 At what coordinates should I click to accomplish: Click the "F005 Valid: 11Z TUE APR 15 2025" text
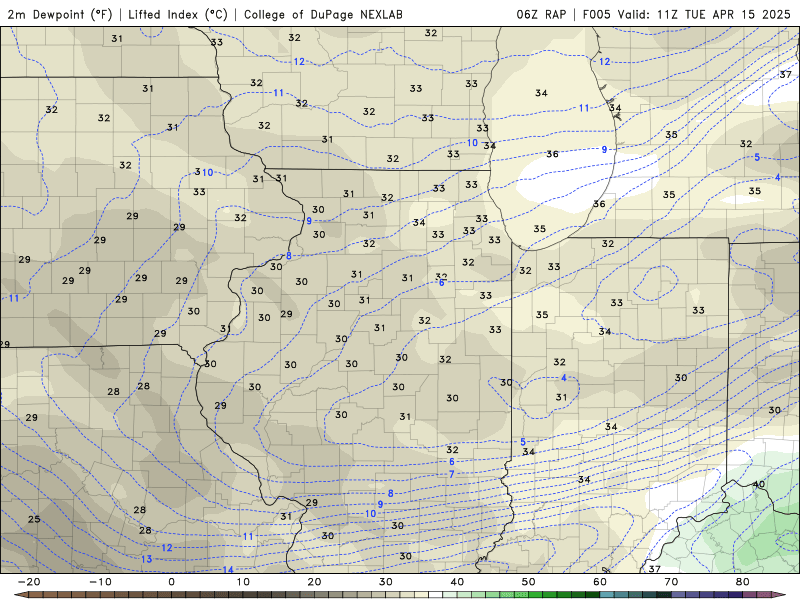click(x=687, y=14)
